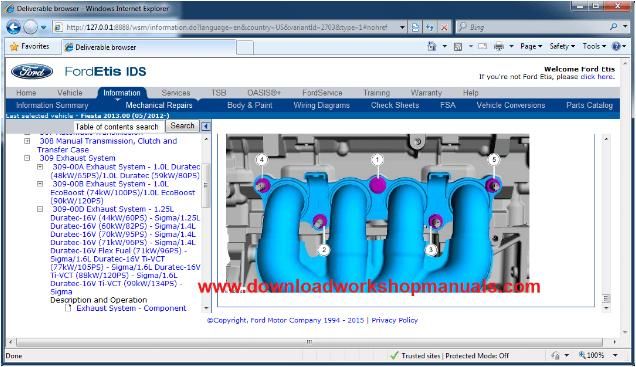Open the FordService navigation tab
This screenshot has height=367, width=636.
[322, 93]
